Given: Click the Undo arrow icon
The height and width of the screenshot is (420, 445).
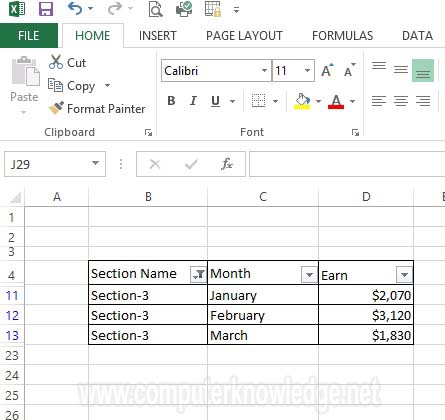Looking at the screenshot, I should (75, 9).
